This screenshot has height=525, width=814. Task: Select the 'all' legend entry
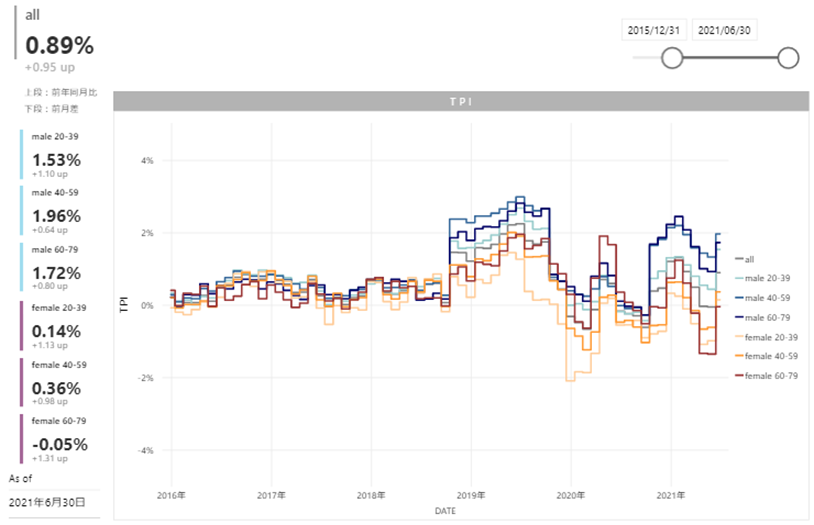[x=749, y=259]
